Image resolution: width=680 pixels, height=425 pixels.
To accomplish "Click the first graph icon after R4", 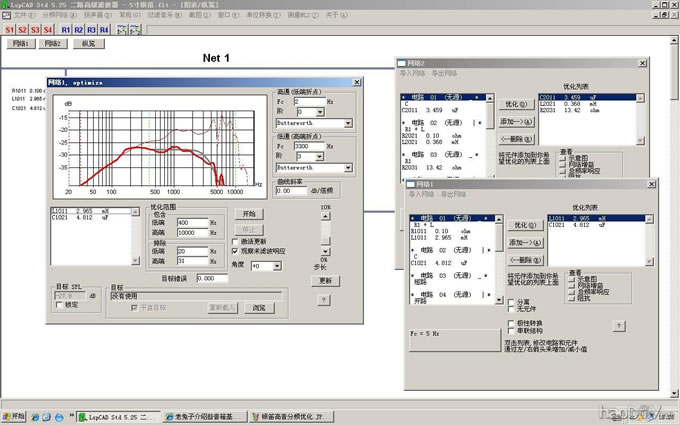I will click(x=123, y=30).
